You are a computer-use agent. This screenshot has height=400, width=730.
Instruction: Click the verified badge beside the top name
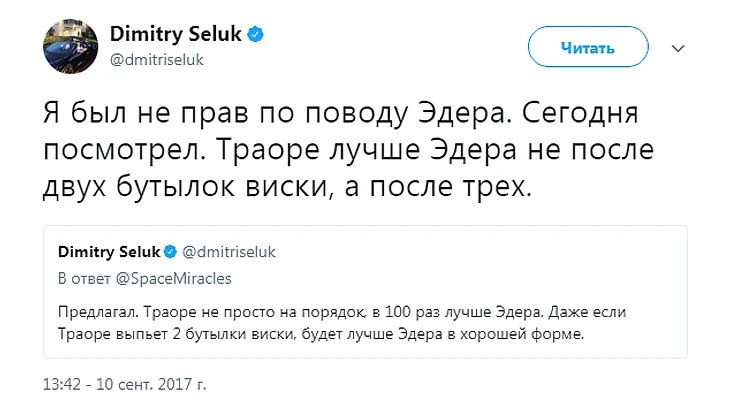coord(257,35)
